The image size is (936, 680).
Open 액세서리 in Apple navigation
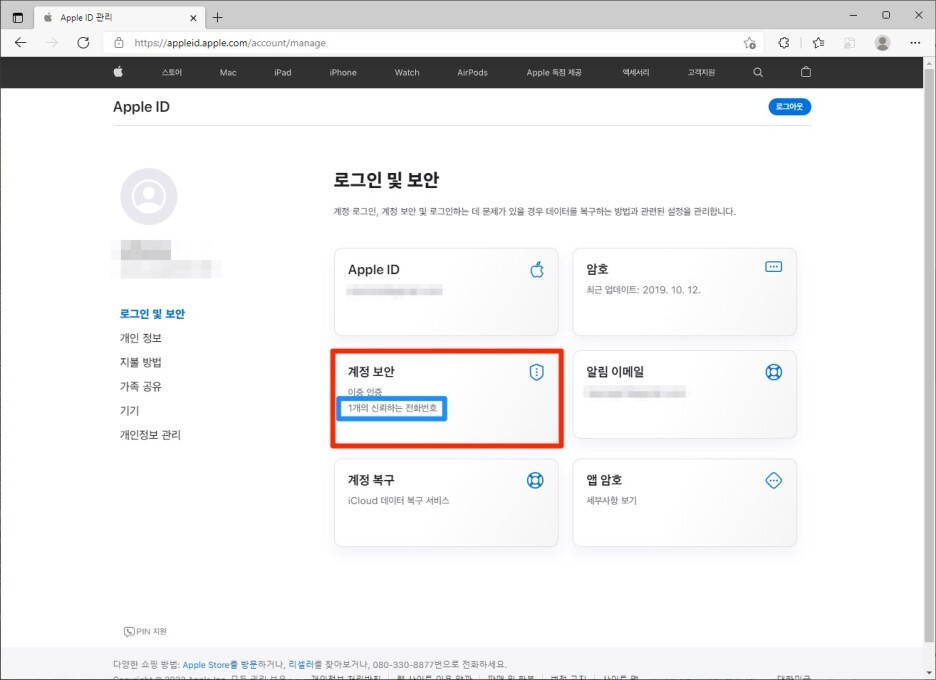pyautogui.click(x=636, y=72)
